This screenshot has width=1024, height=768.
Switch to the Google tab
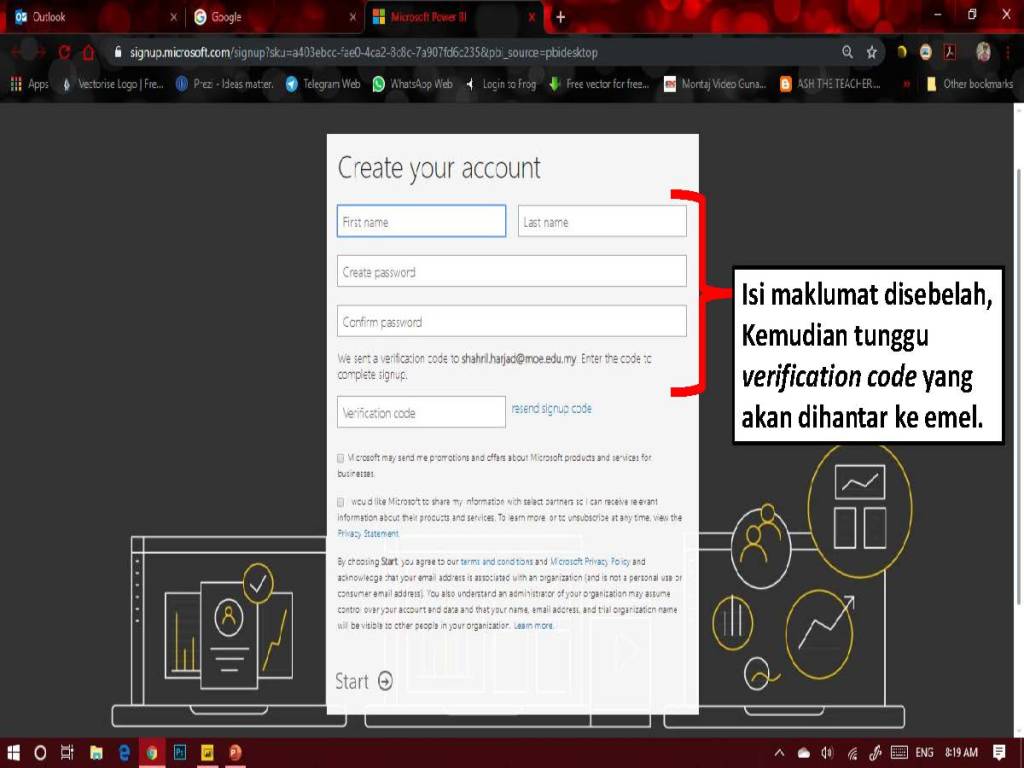[270, 17]
